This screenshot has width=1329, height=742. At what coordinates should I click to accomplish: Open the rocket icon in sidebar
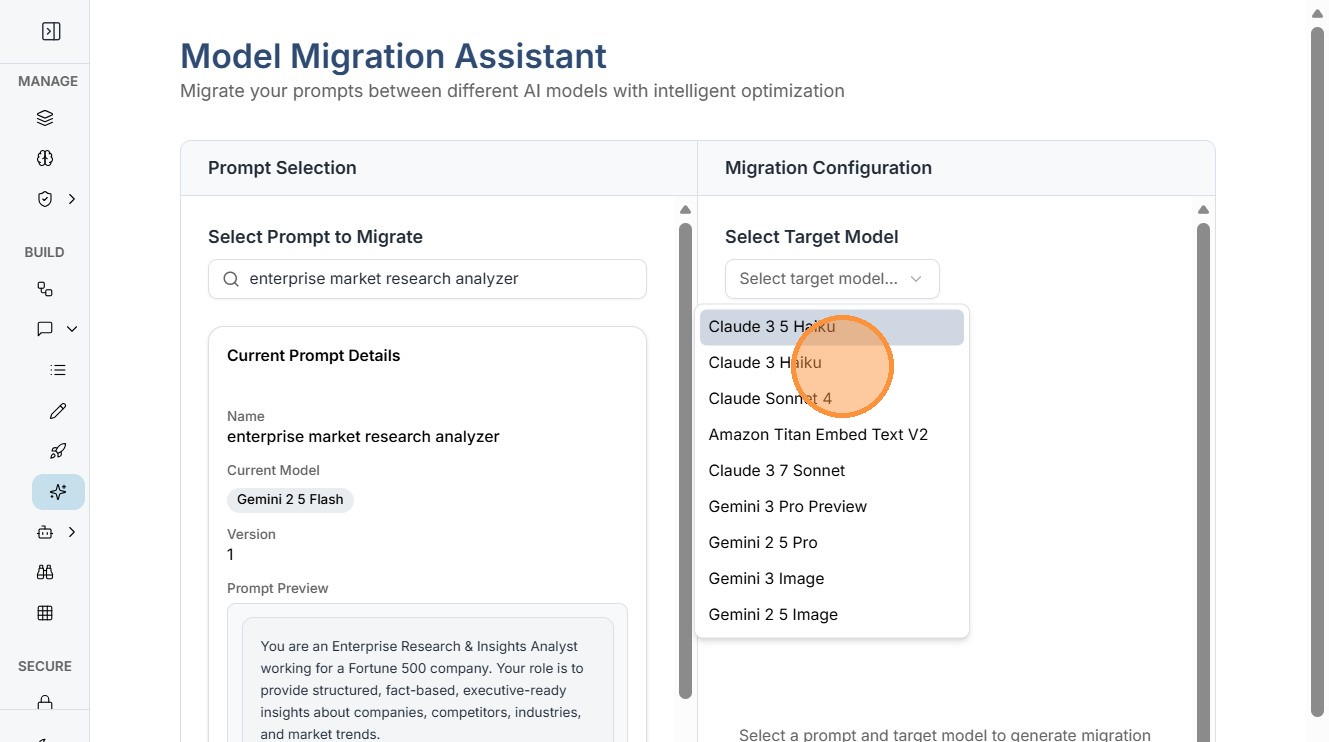point(58,451)
